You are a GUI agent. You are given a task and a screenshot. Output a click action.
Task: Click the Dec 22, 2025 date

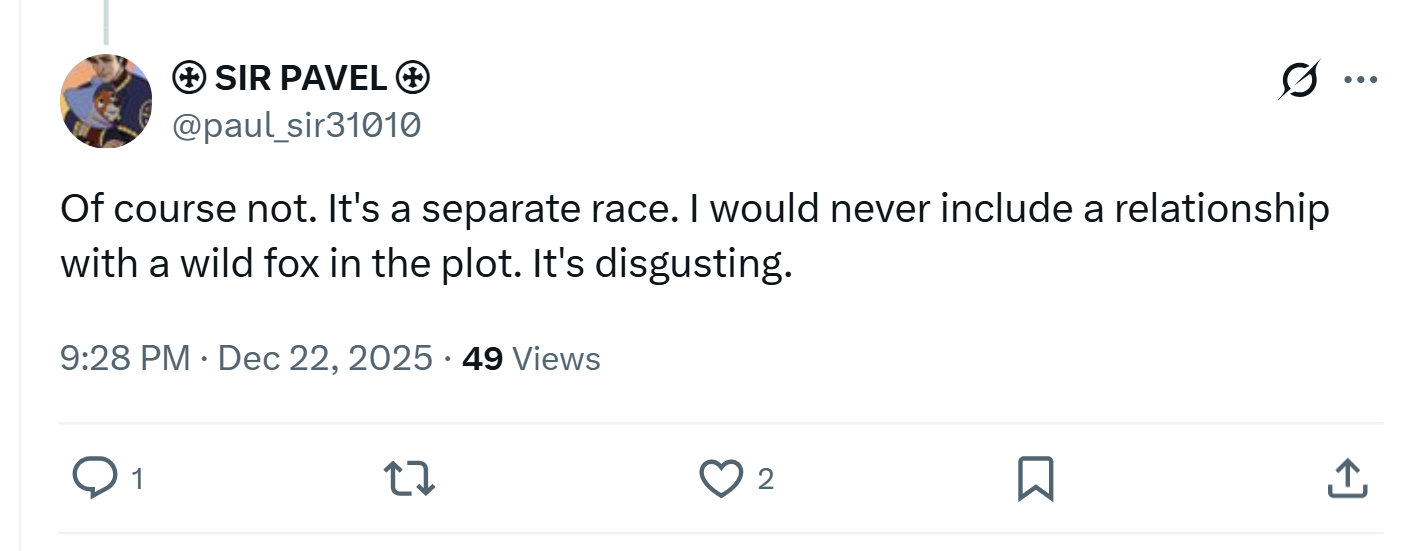(x=325, y=358)
